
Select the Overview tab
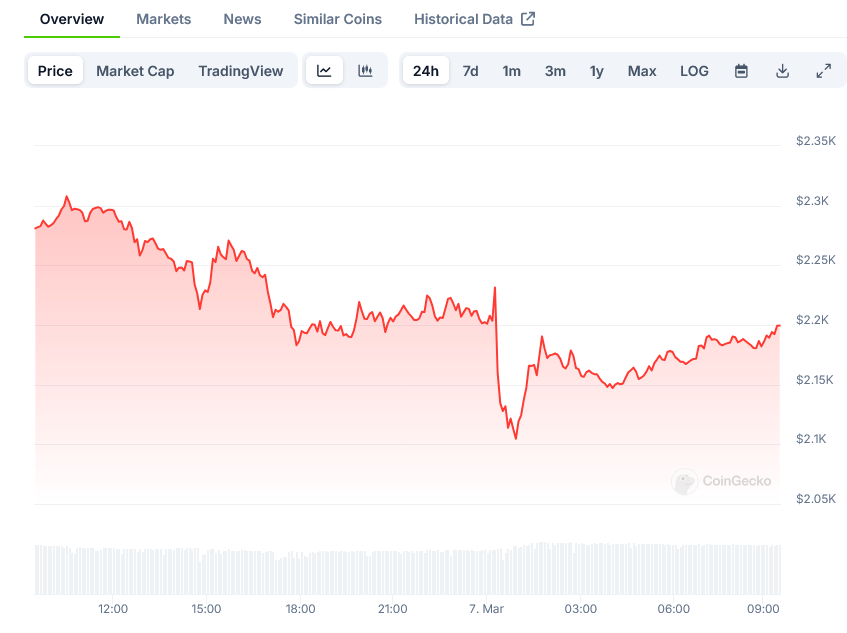point(72,19)
